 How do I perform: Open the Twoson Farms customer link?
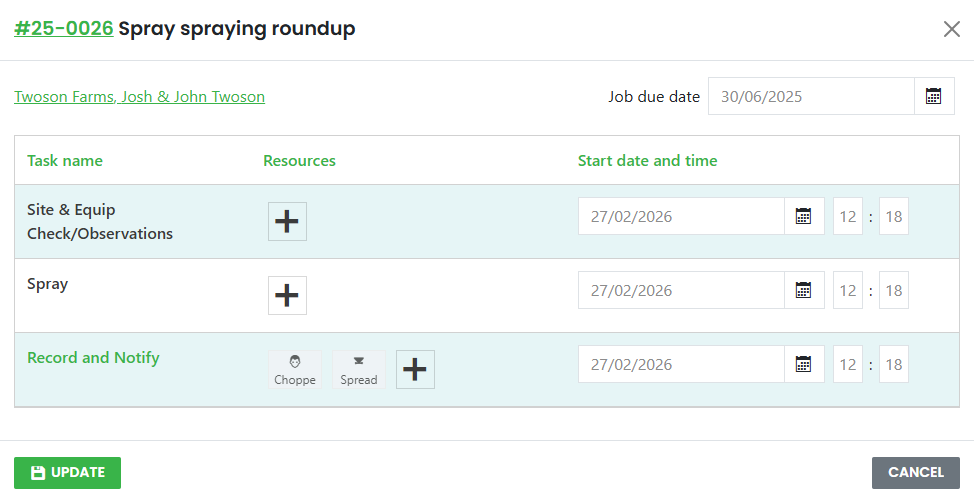(x=140, y=97)
